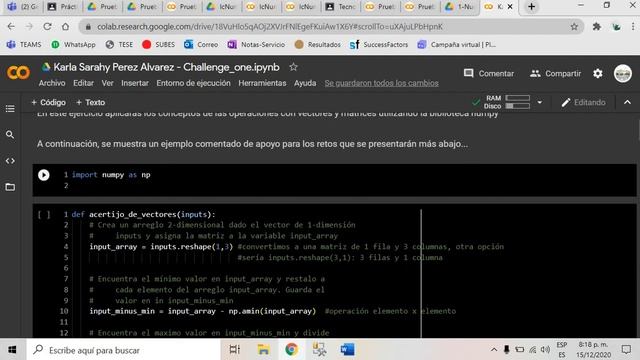Screen dimensions: 640x360
Task: Open the Campaña virtual bookmark
Action: click(457, 44)
